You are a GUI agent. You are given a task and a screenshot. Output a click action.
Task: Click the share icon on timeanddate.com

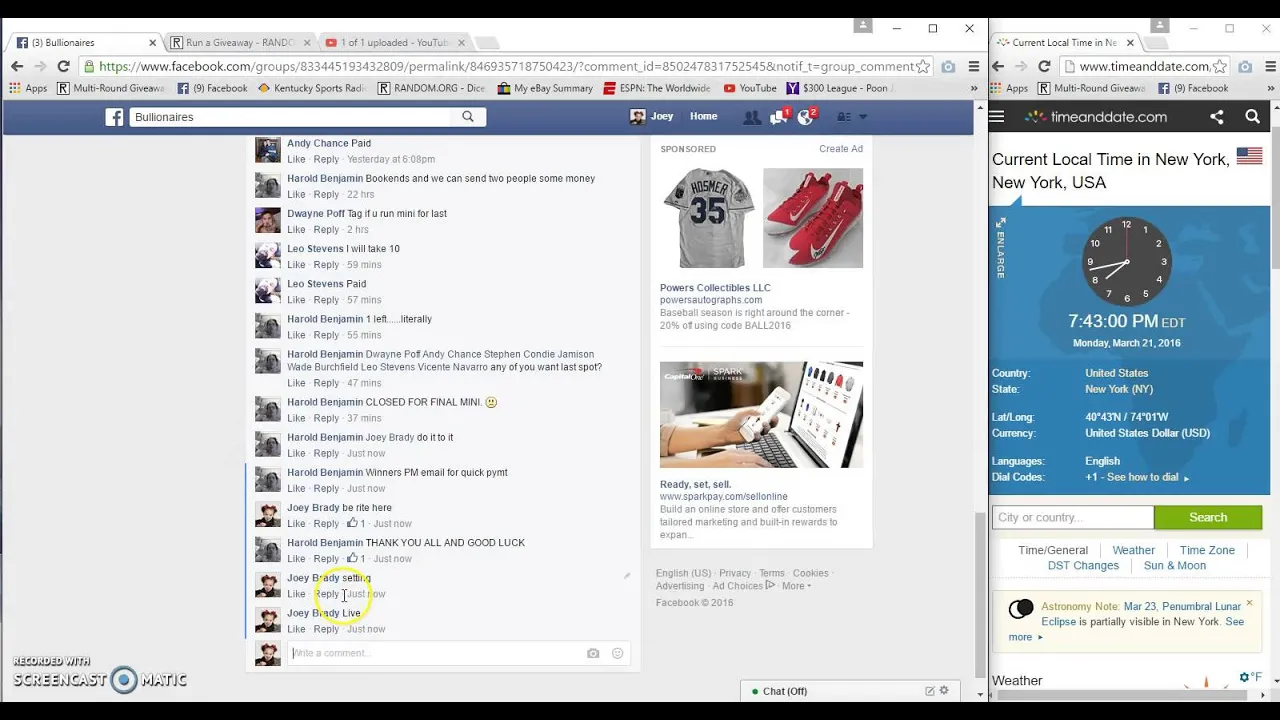[1217, 117]
